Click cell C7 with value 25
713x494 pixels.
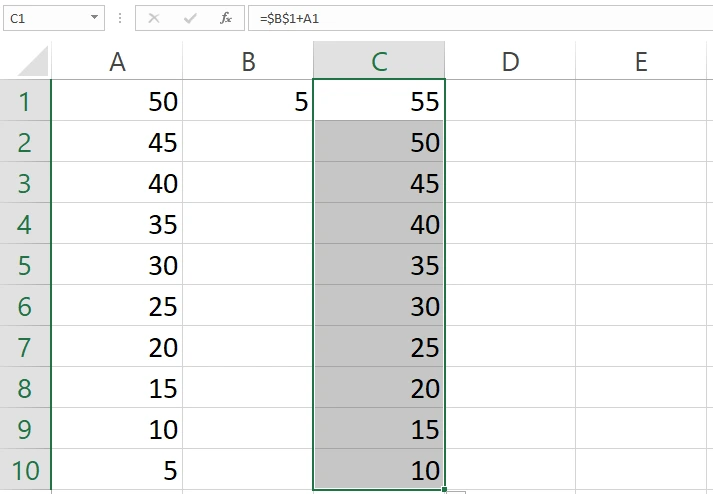coord(379,346)
